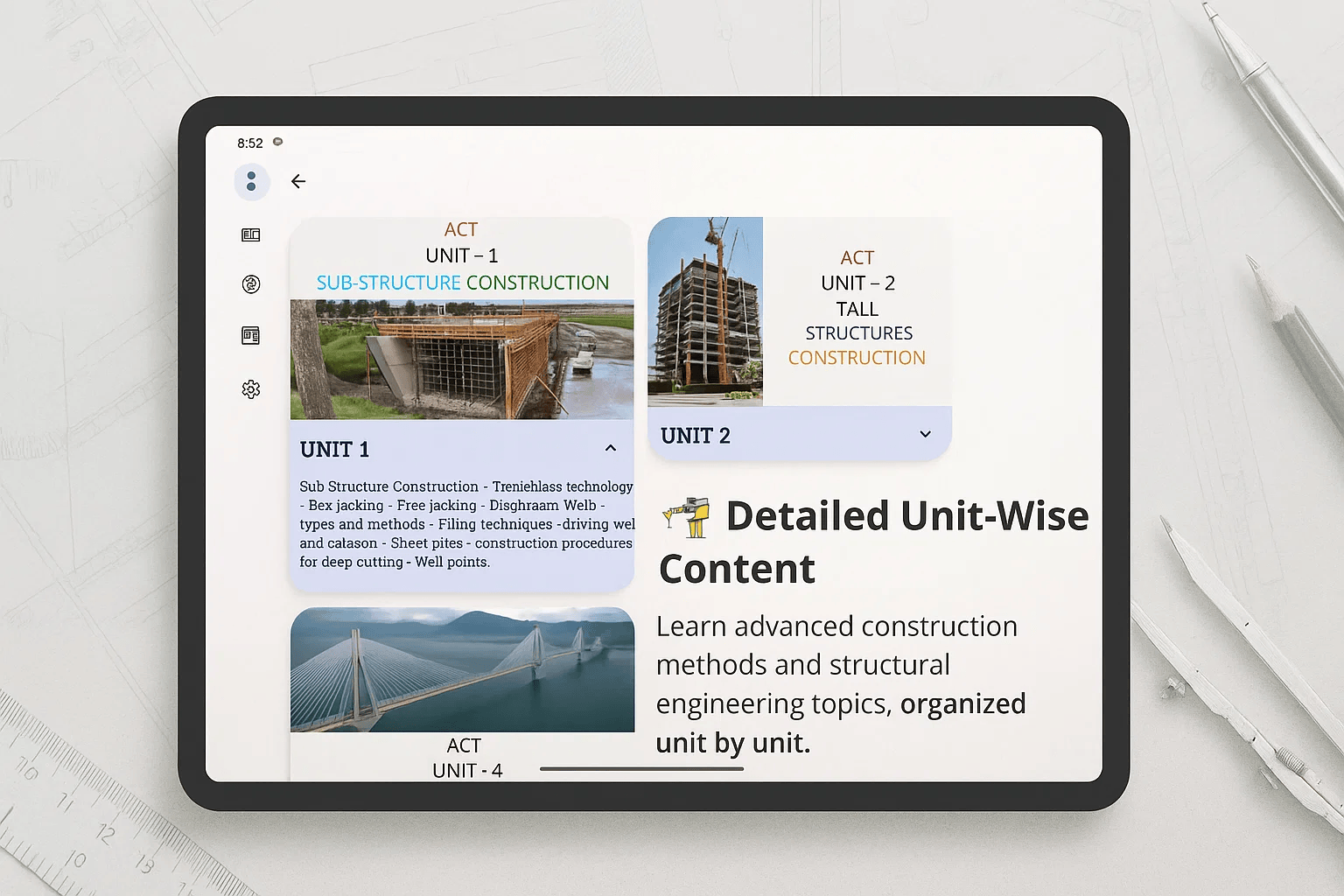
Task: Select the compass explore icon in the sidebar
Action: click(x=251, y=284)
